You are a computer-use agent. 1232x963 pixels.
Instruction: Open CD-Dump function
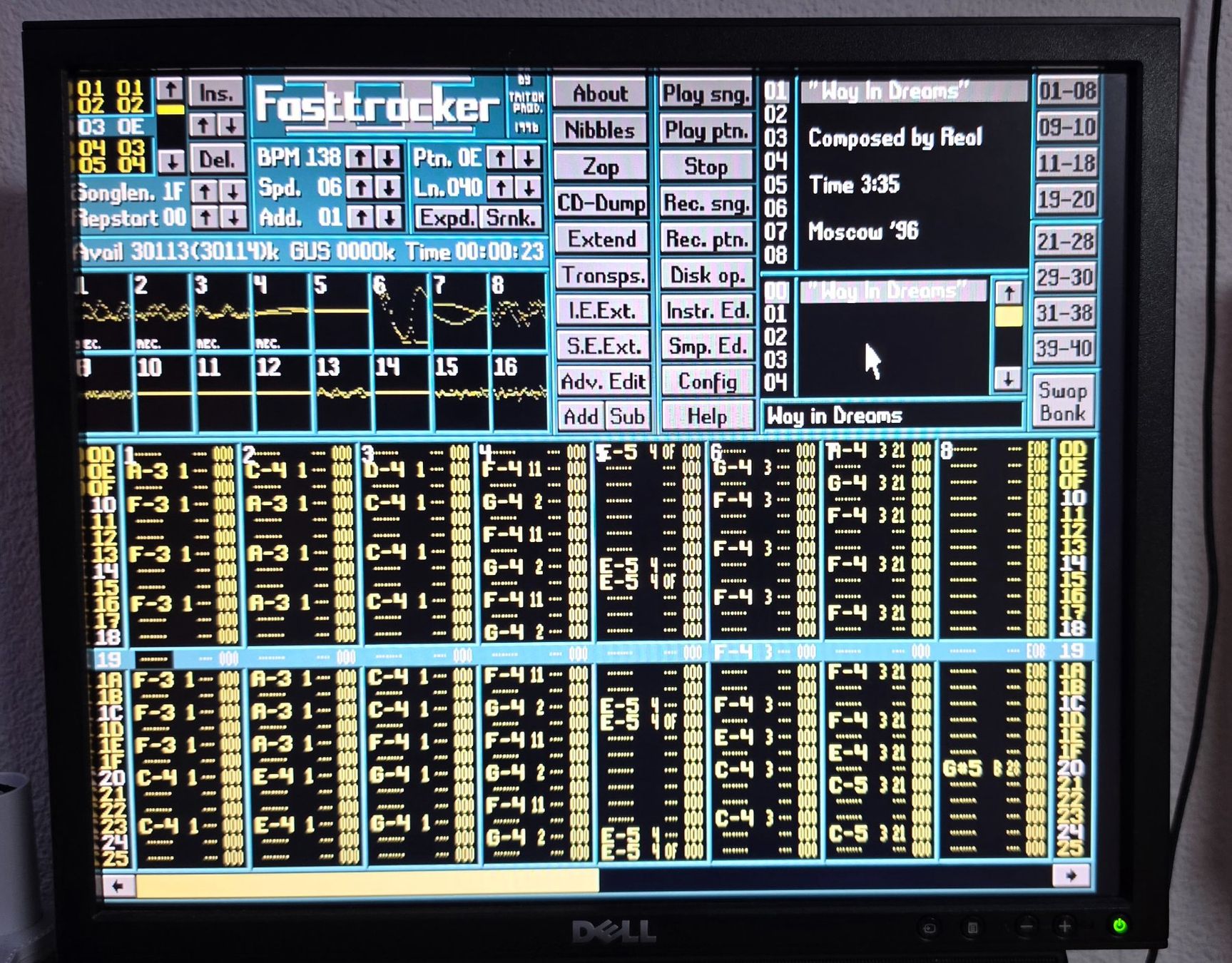[601, 203]
